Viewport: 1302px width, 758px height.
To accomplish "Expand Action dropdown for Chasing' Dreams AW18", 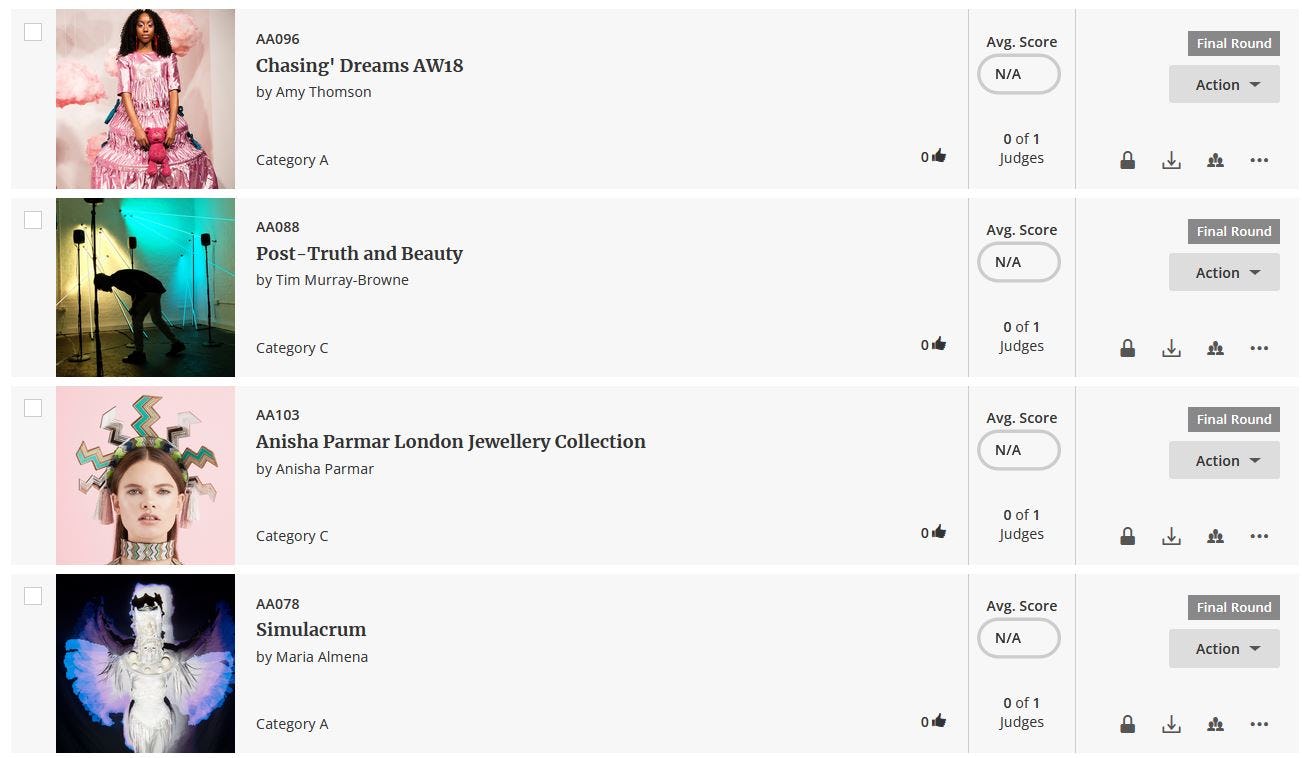I will (1224, 84).
